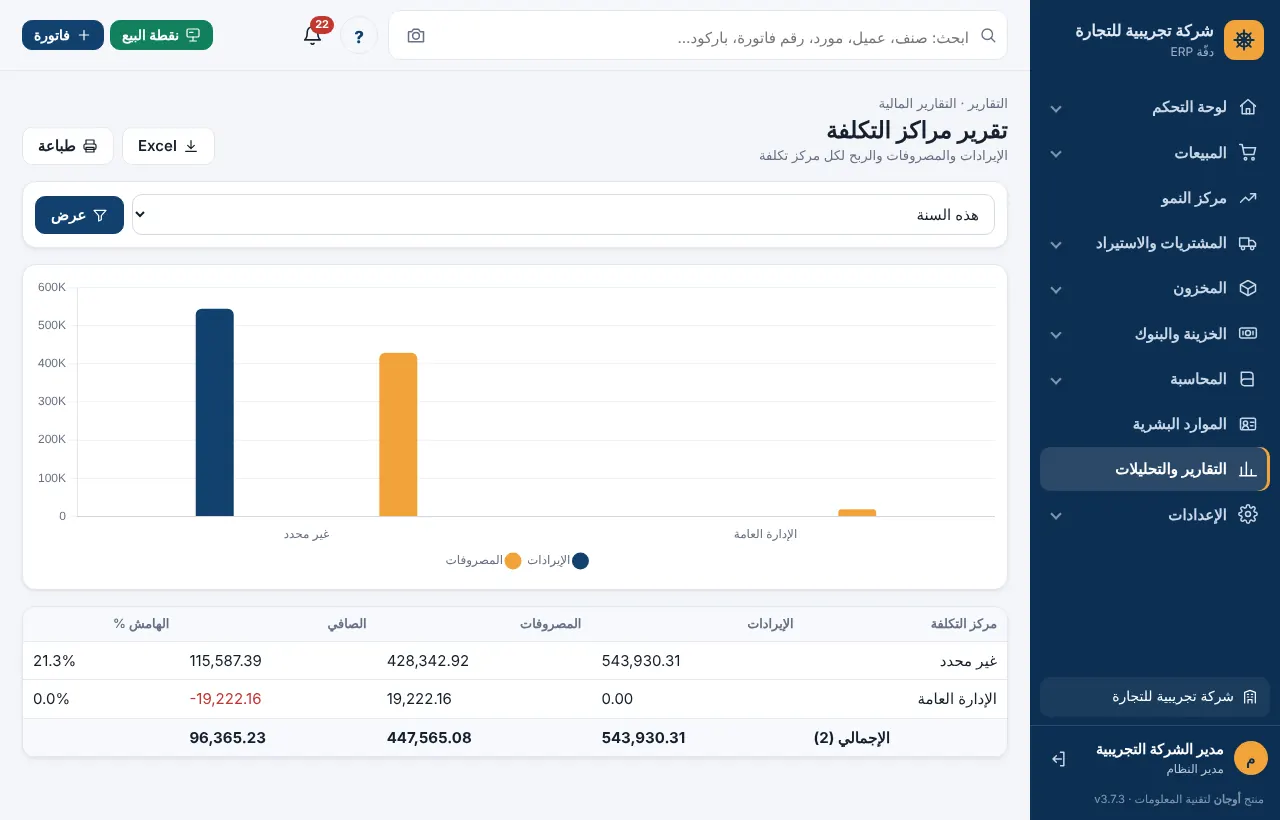Toggle the الإيرادات legend color dot
The image size is (1280, 820).
pos(580,561)
